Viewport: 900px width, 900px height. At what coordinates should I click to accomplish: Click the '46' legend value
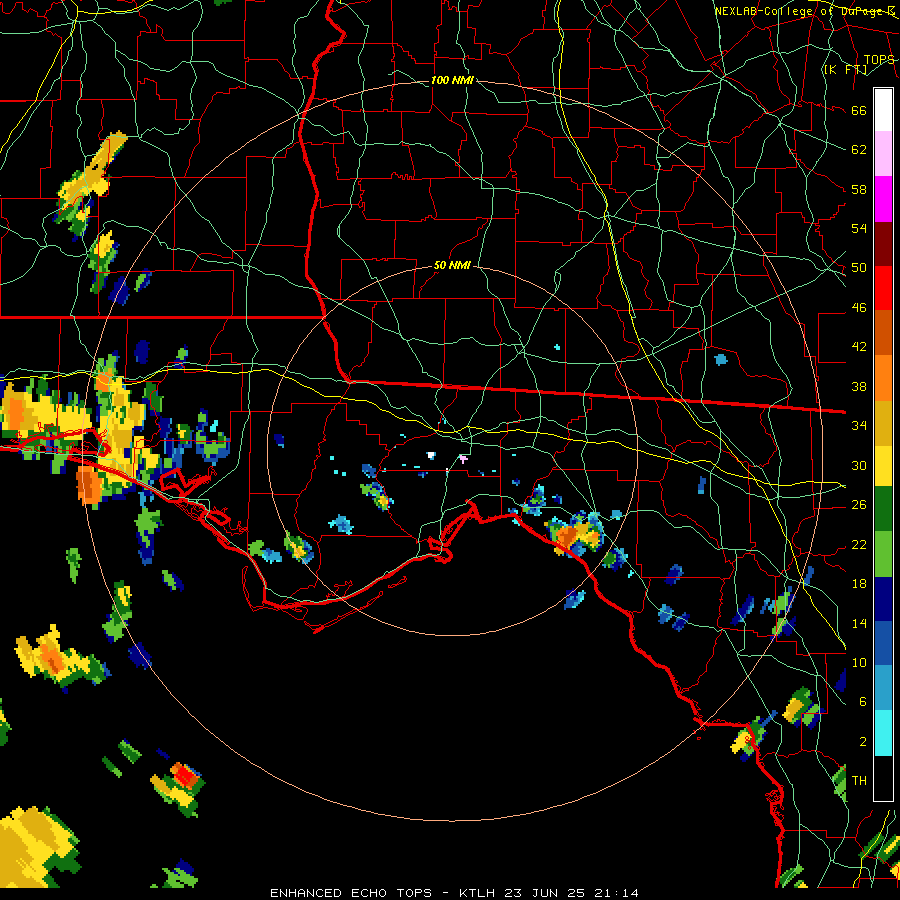click(x=859, y=308)
